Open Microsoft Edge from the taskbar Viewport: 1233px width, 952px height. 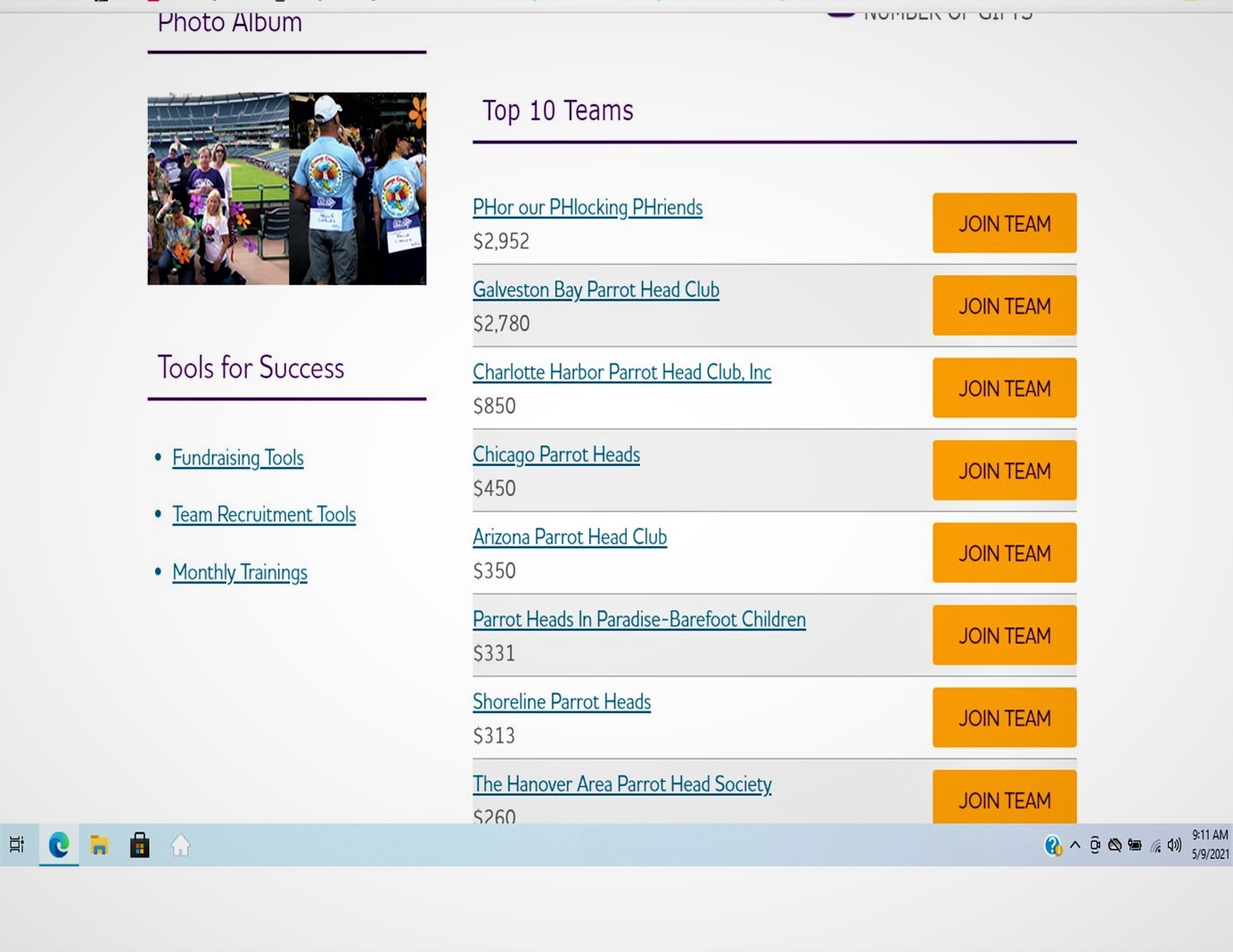(x=59, y=845)
